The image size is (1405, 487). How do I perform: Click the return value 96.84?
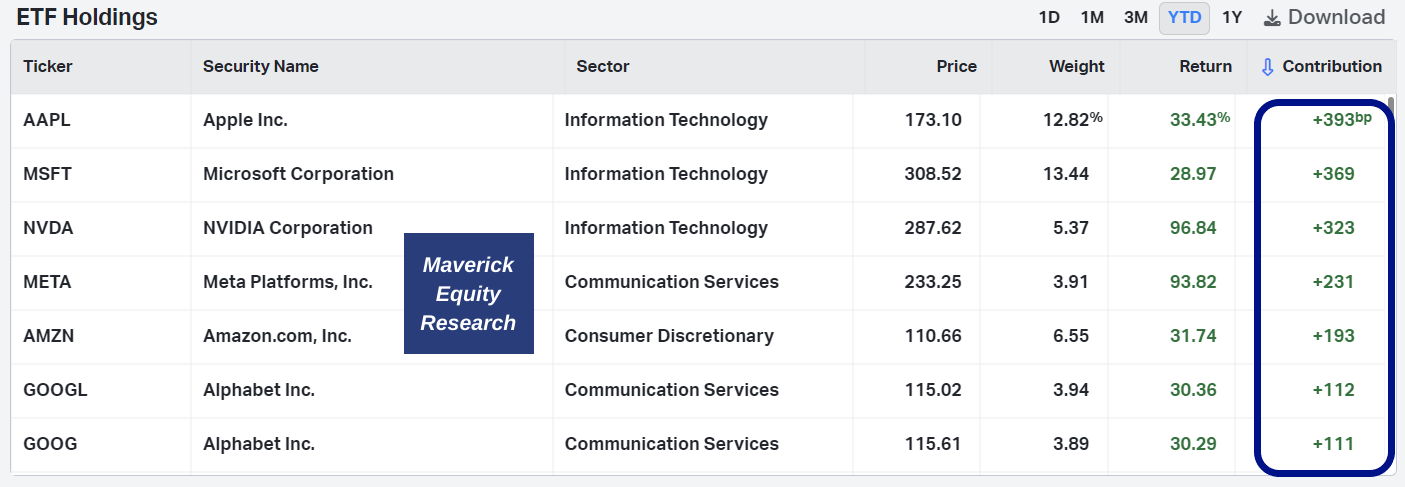(x=1193, y=228)
